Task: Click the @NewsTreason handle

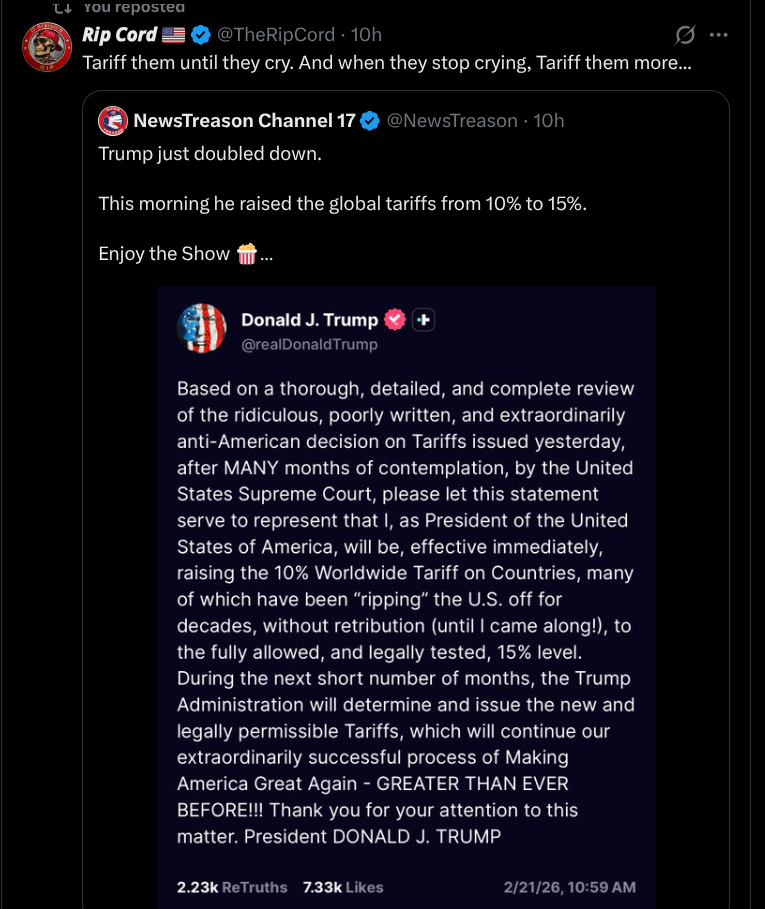Action: (x=452, y=121)
